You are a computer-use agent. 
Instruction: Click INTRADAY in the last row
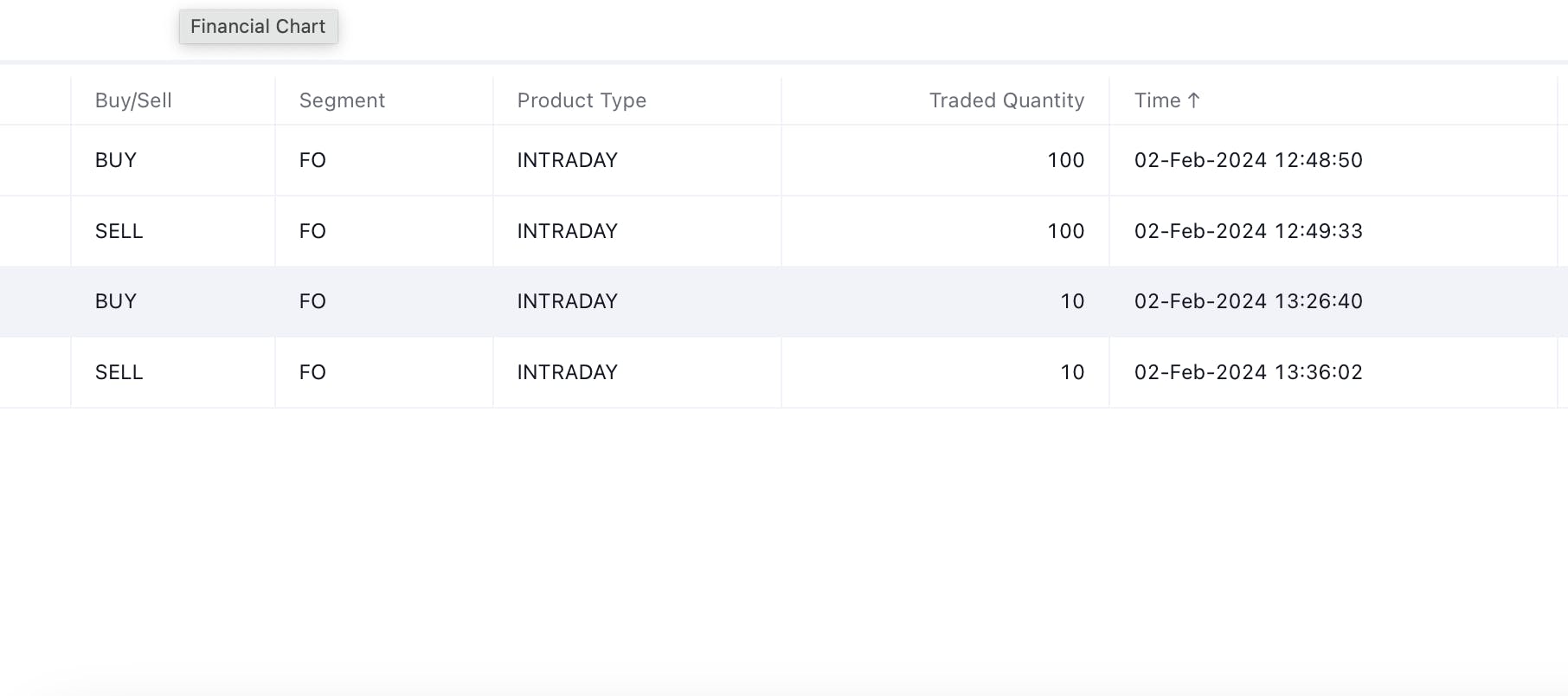tap(567, 372)
